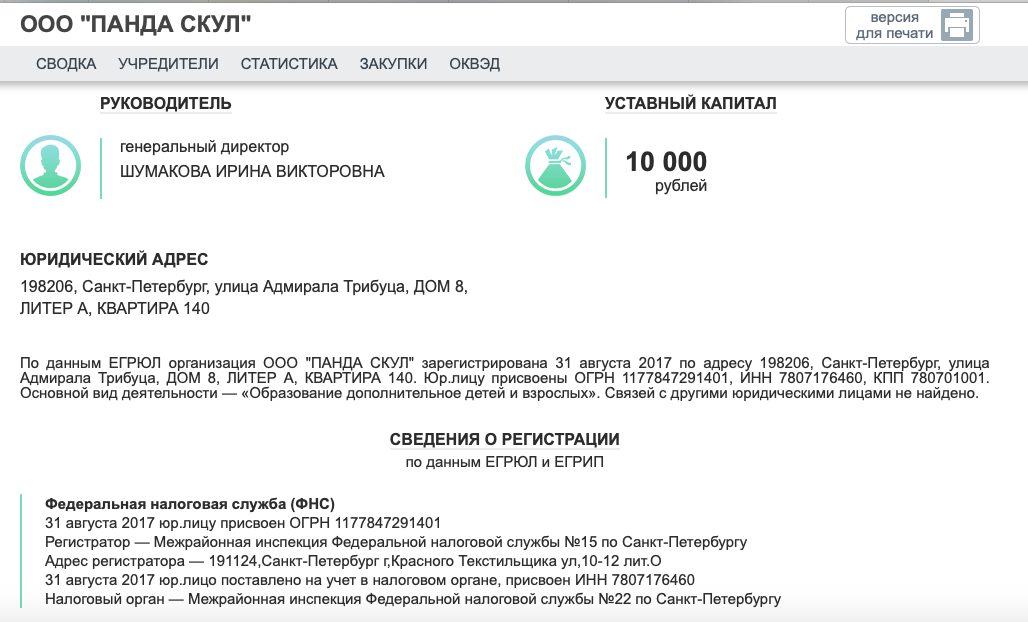Click the Федеральная налоговая служба (ФНС) heading
Image resolution: width=1028 pixels, height=622 pixels.
tap(190, 504)
